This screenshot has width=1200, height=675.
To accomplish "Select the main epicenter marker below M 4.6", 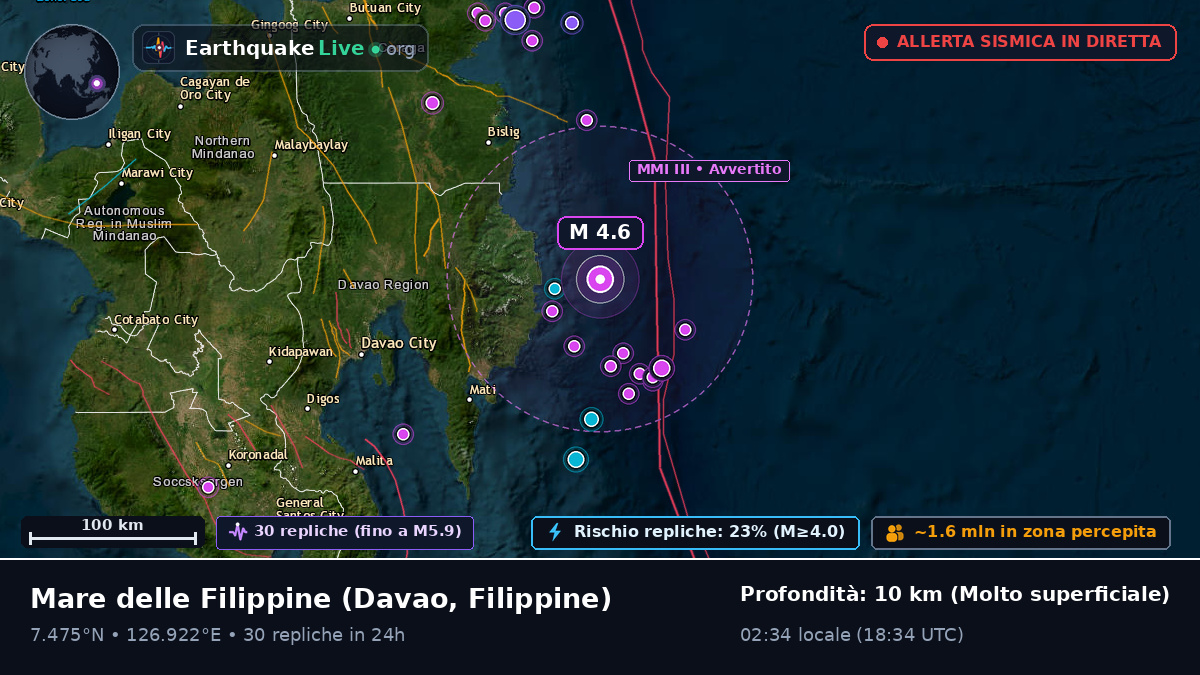I will click(600, 279).
